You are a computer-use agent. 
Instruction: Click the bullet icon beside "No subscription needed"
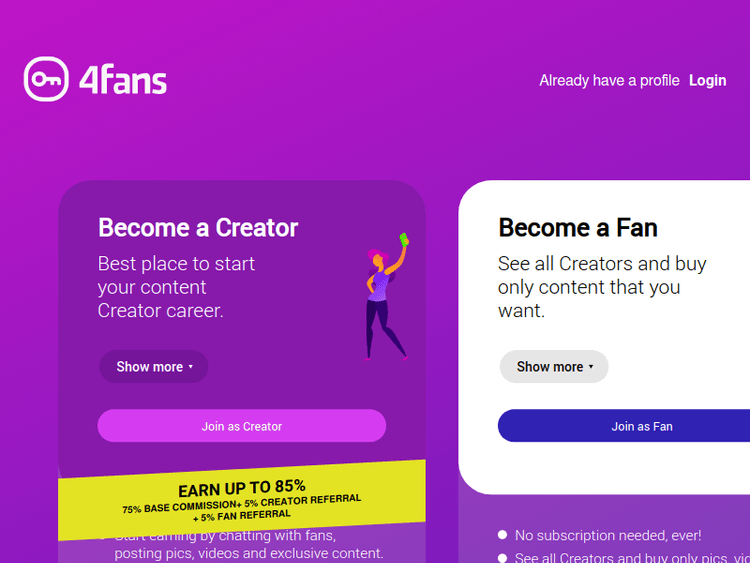tap(503, 535)
